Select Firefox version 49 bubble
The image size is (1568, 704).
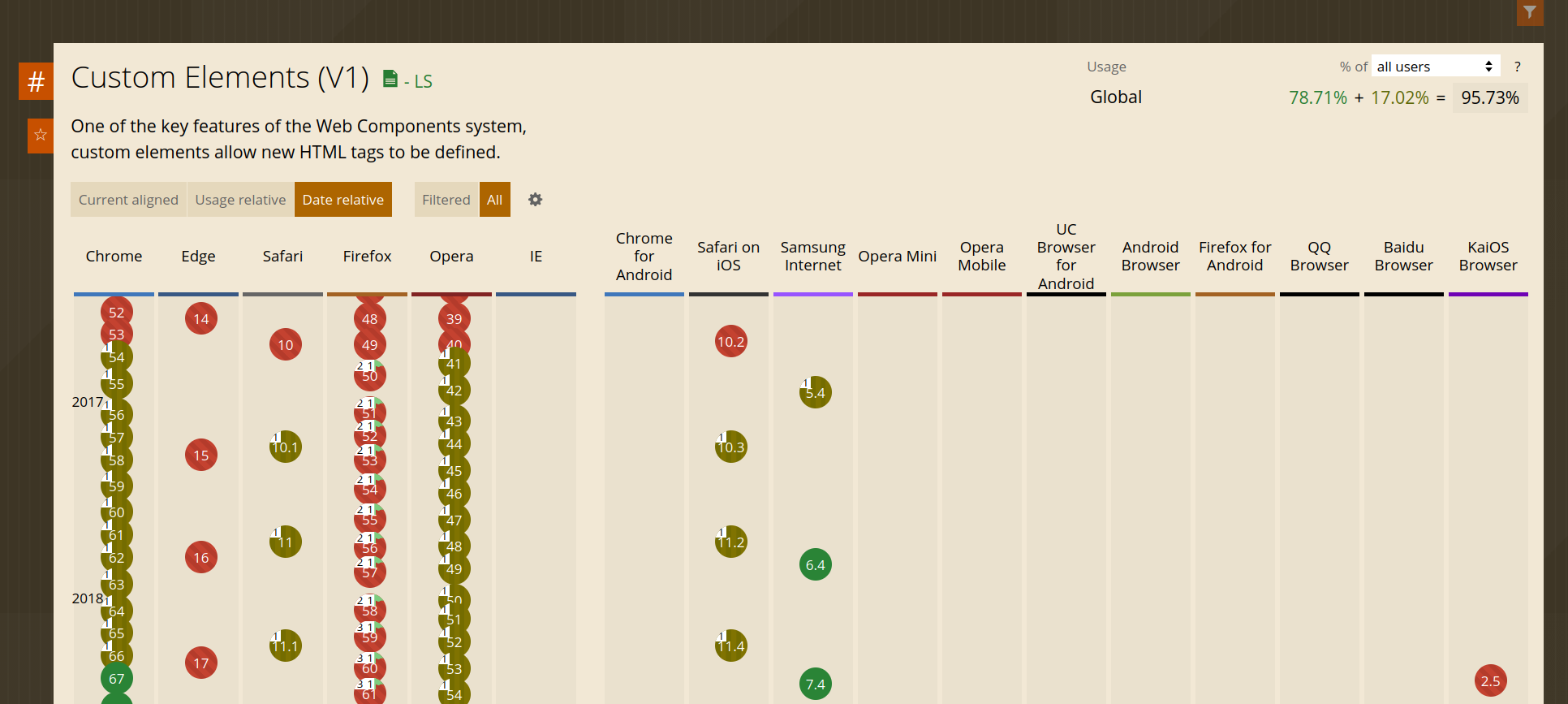(x=370, y=345)
